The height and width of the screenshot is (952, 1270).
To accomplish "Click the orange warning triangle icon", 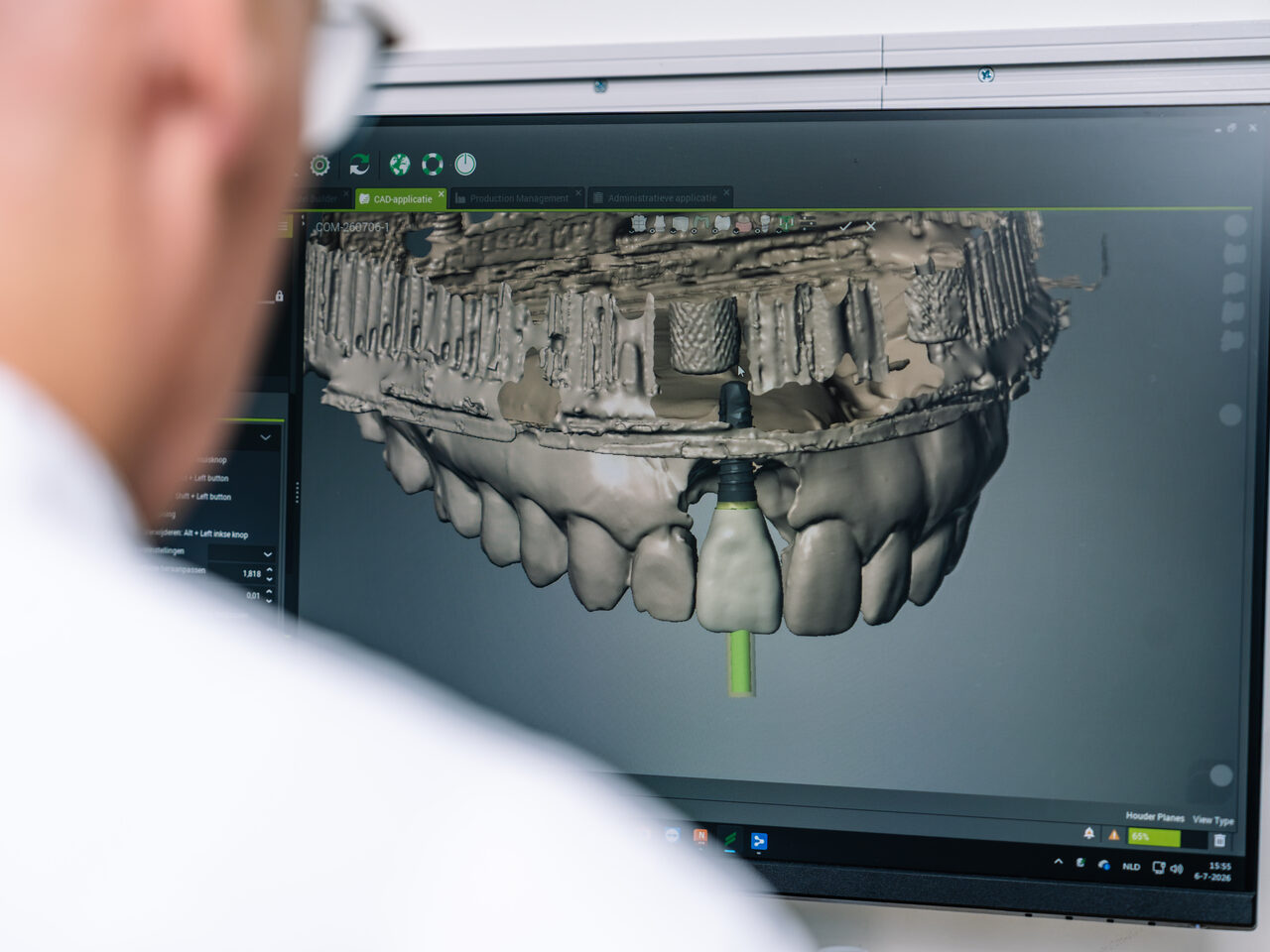I will pyautogui.click(x=1114, y=836).
